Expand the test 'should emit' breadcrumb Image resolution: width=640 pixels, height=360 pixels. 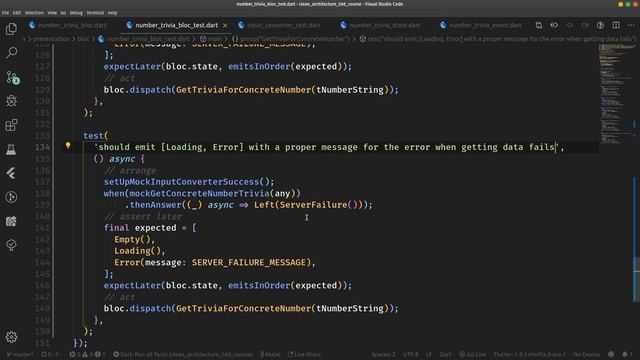click(x=497, y=39)
